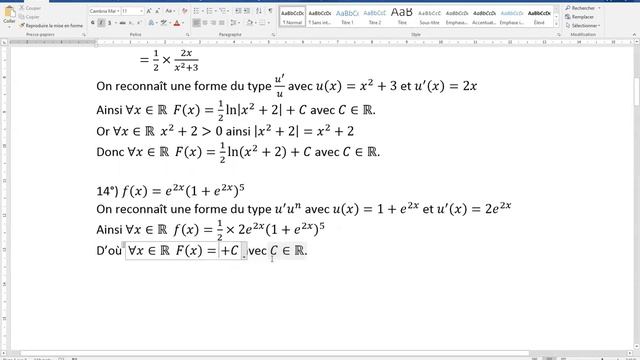Click the shading paint bucket icon
Screen dimensions: 640x360
[249, 23]
